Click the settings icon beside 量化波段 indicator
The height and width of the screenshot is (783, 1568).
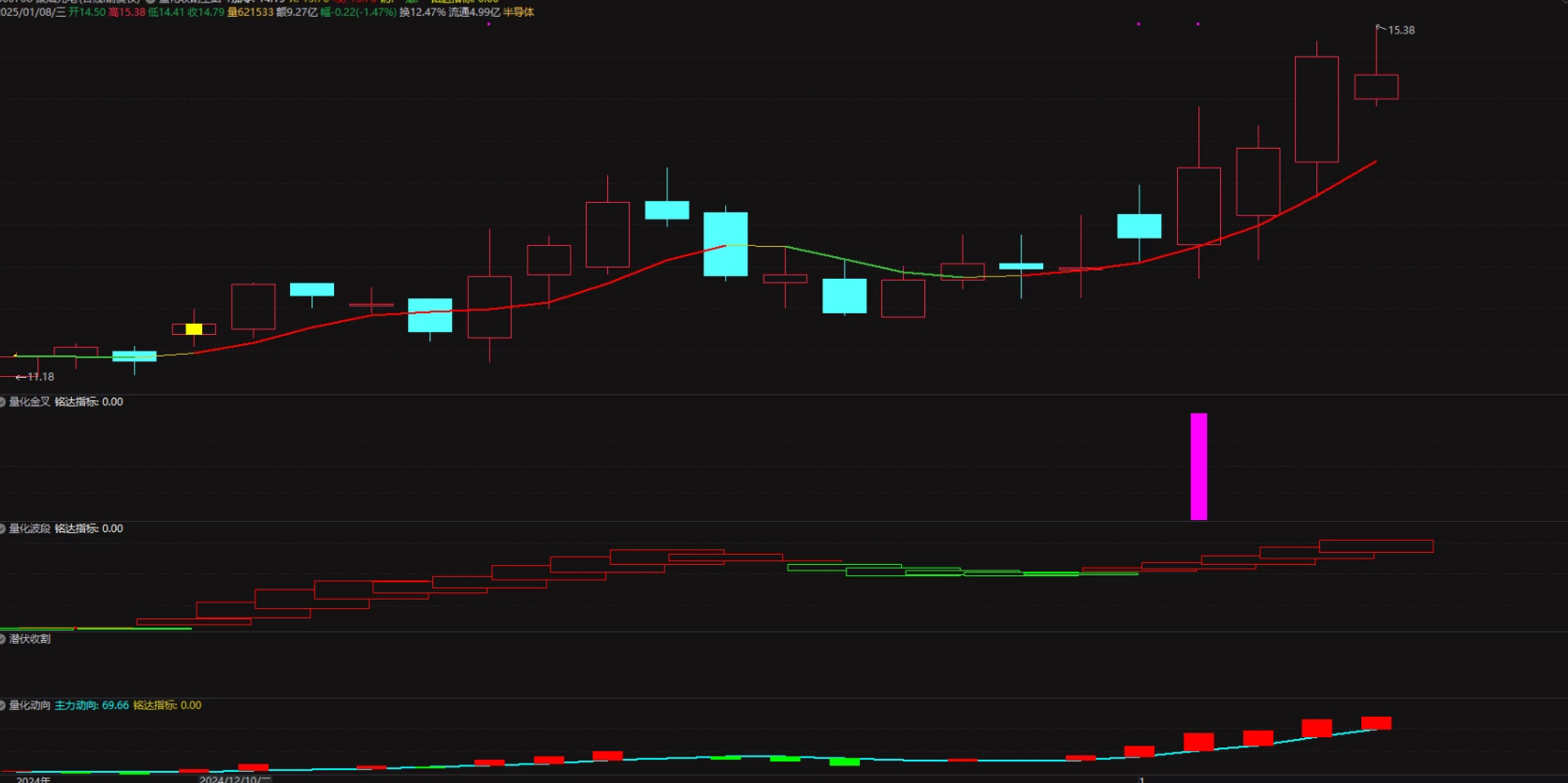pyautogui.click(x=3, y=529)
